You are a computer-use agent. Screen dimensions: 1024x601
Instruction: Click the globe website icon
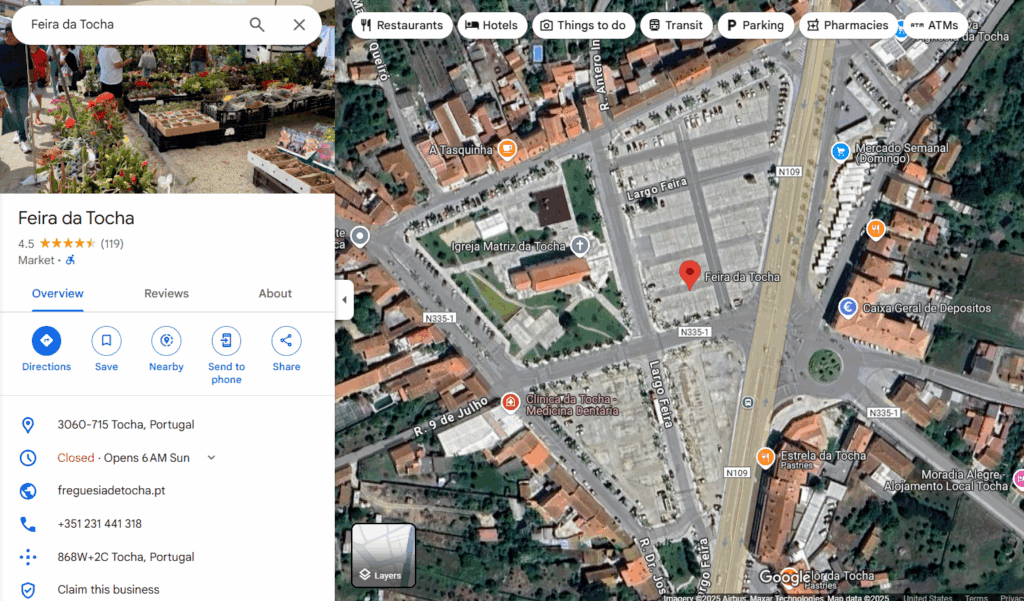[28, 491]
